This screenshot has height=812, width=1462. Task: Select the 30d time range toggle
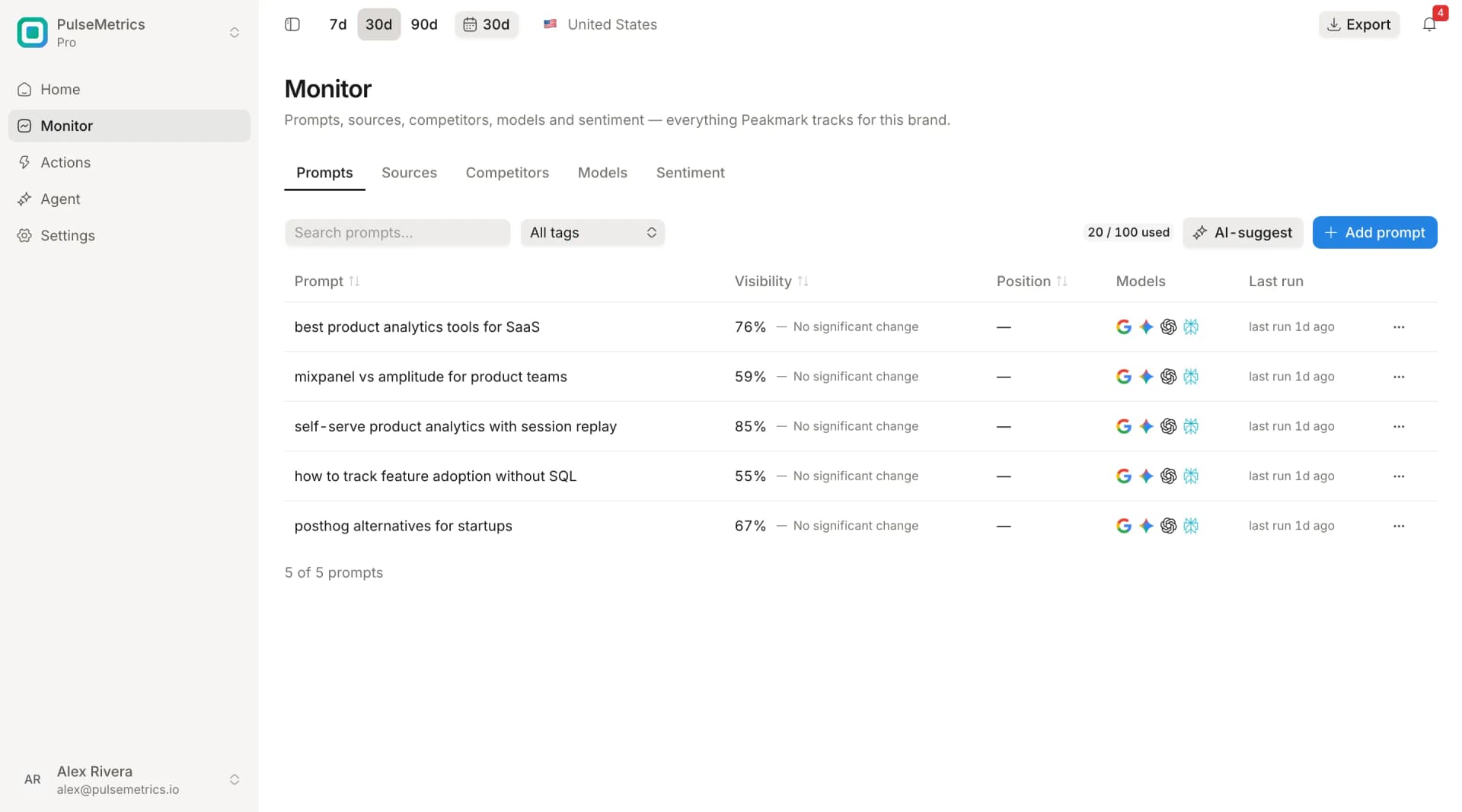tap(378, 24)
